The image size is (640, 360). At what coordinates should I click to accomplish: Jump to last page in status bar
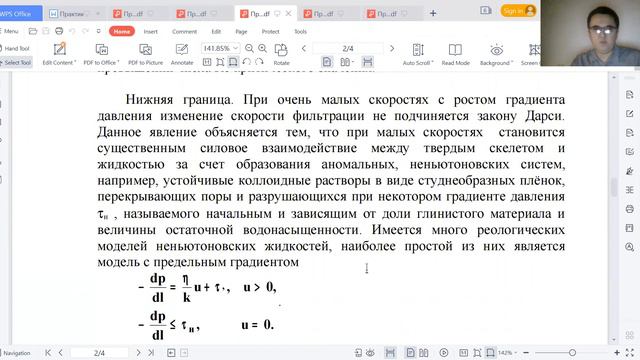[x=151, y=353]
